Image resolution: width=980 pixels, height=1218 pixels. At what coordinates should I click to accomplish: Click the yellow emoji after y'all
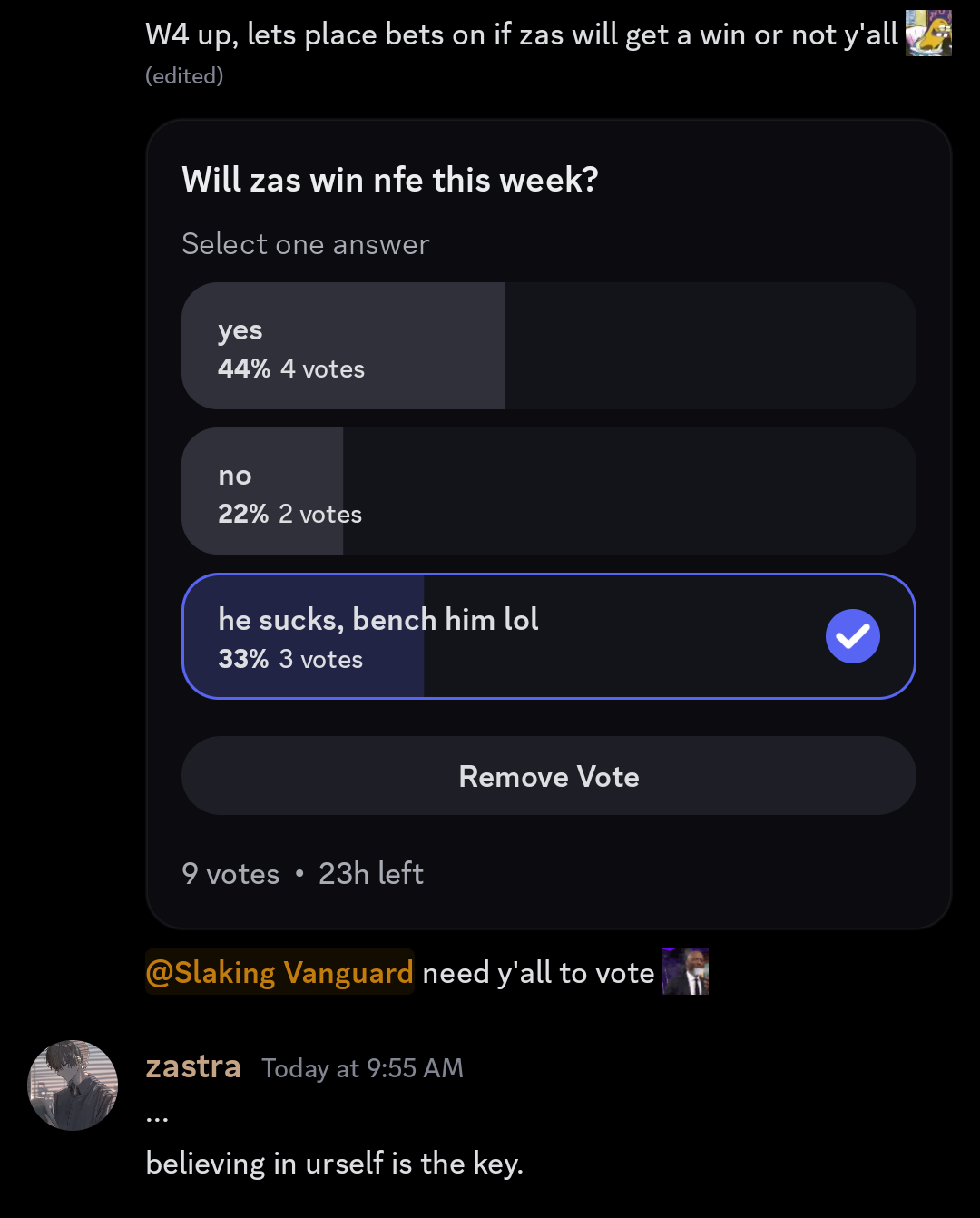(x=928, y=34)
